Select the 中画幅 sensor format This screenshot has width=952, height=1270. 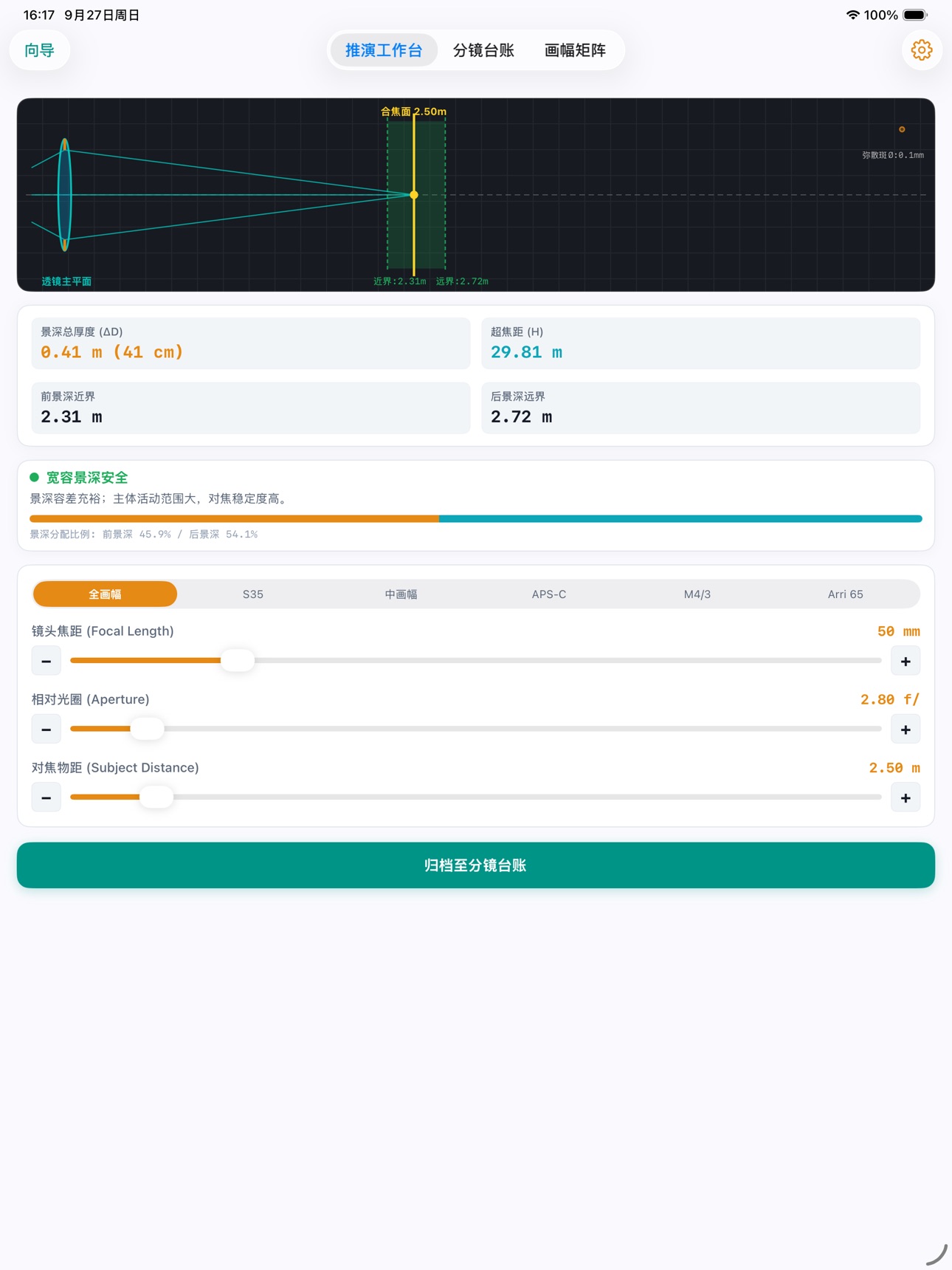(x=401, y=594)
